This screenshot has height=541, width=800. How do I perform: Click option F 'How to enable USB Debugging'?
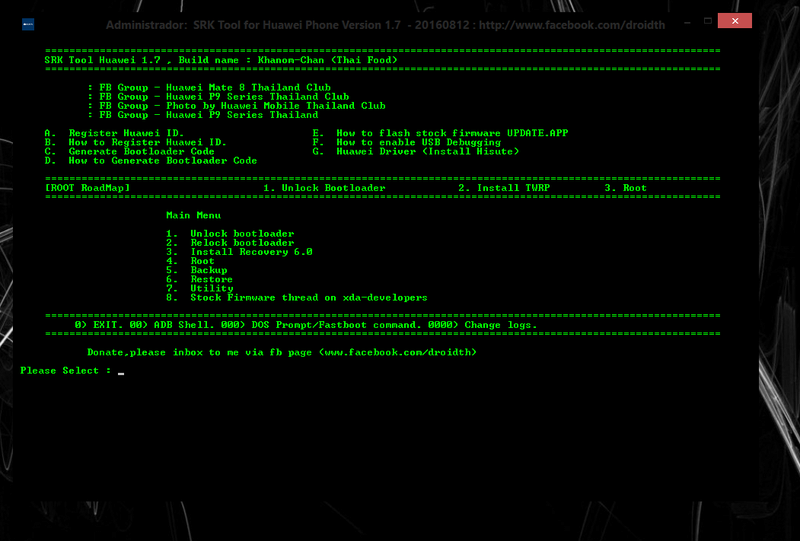[x=407, y=142]
